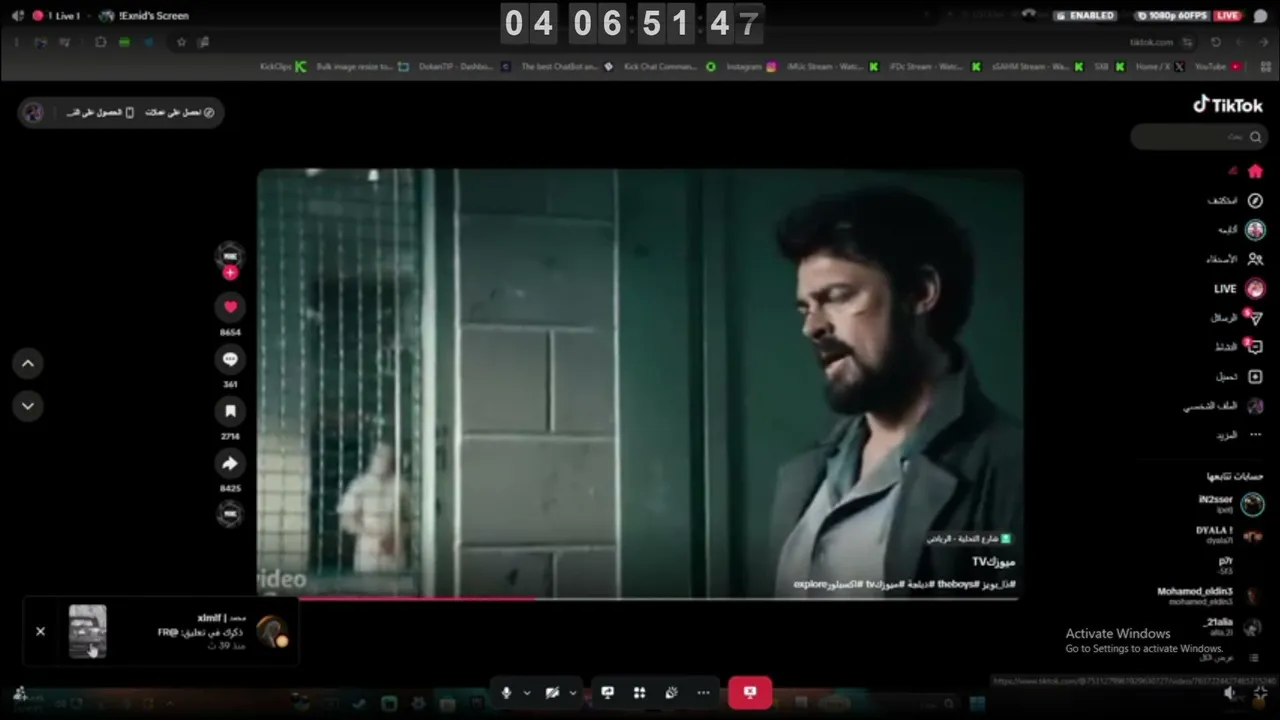Open the Following avatar icon in sidebar
The image size is (1280, 720).
1255,230
